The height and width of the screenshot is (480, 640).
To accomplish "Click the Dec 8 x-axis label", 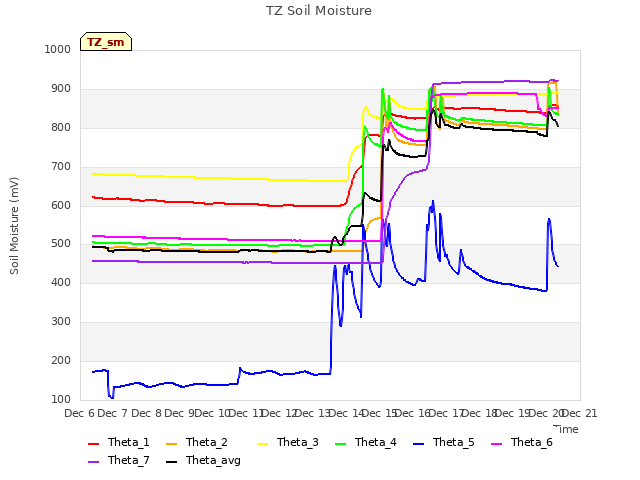I will 146,413.
